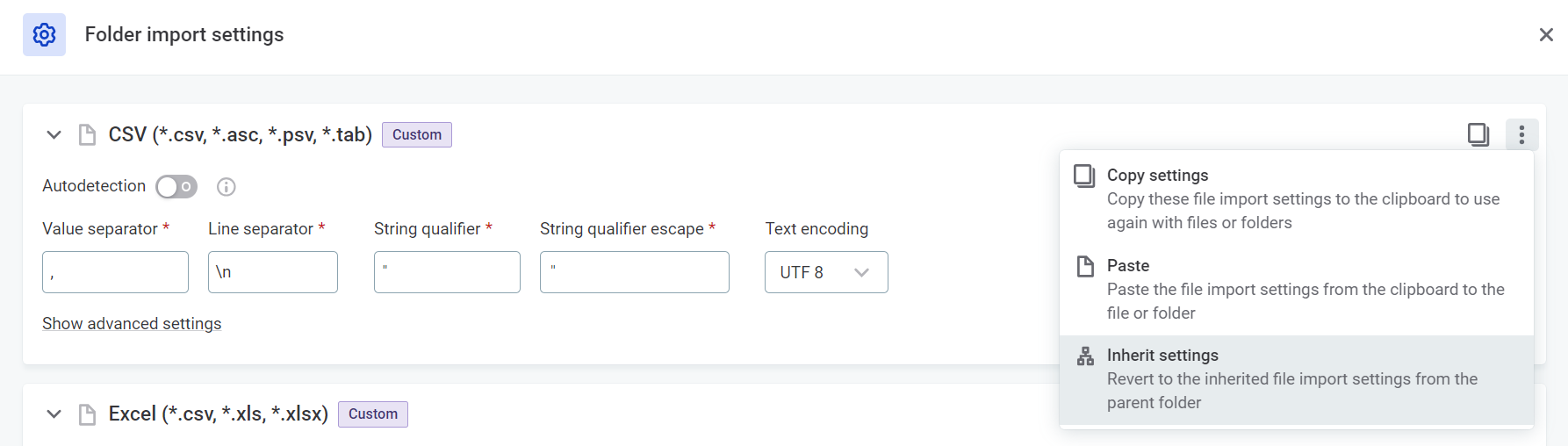Click the Inherit settings hierarchy icon
This screenshot has height=446, width=1568.
click(x=1086, y=356)
